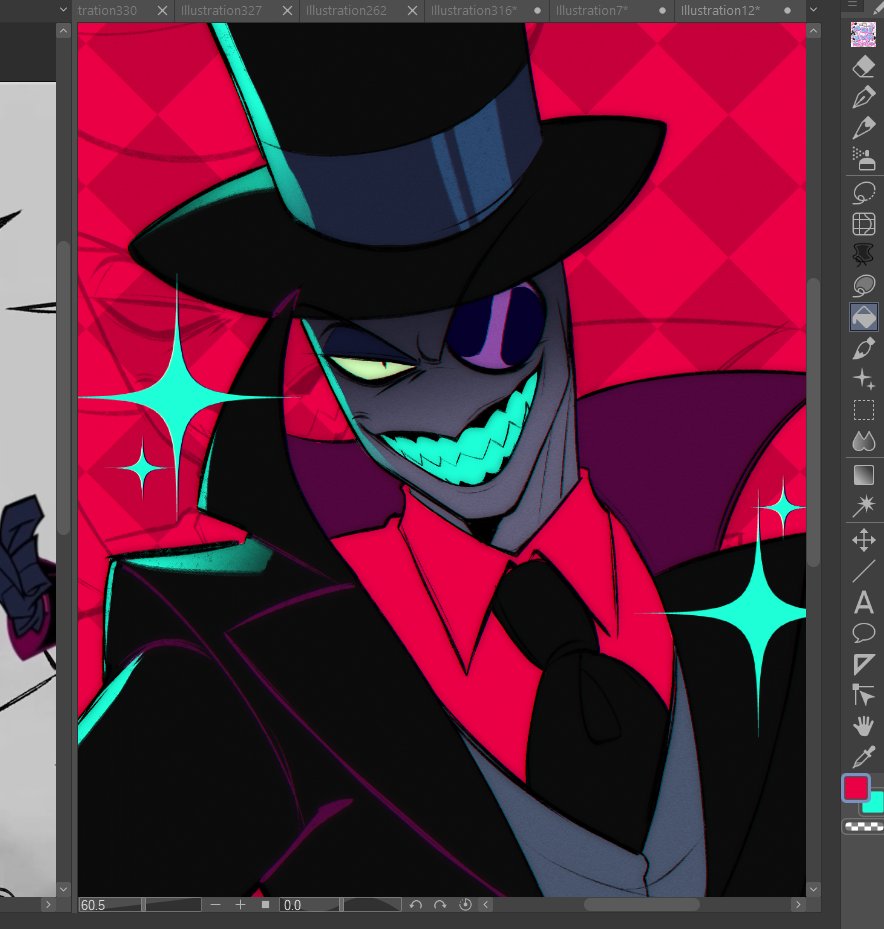884x929 pixels.
Task: Select the Ruler triangle tool
Action: coord(863,664)
